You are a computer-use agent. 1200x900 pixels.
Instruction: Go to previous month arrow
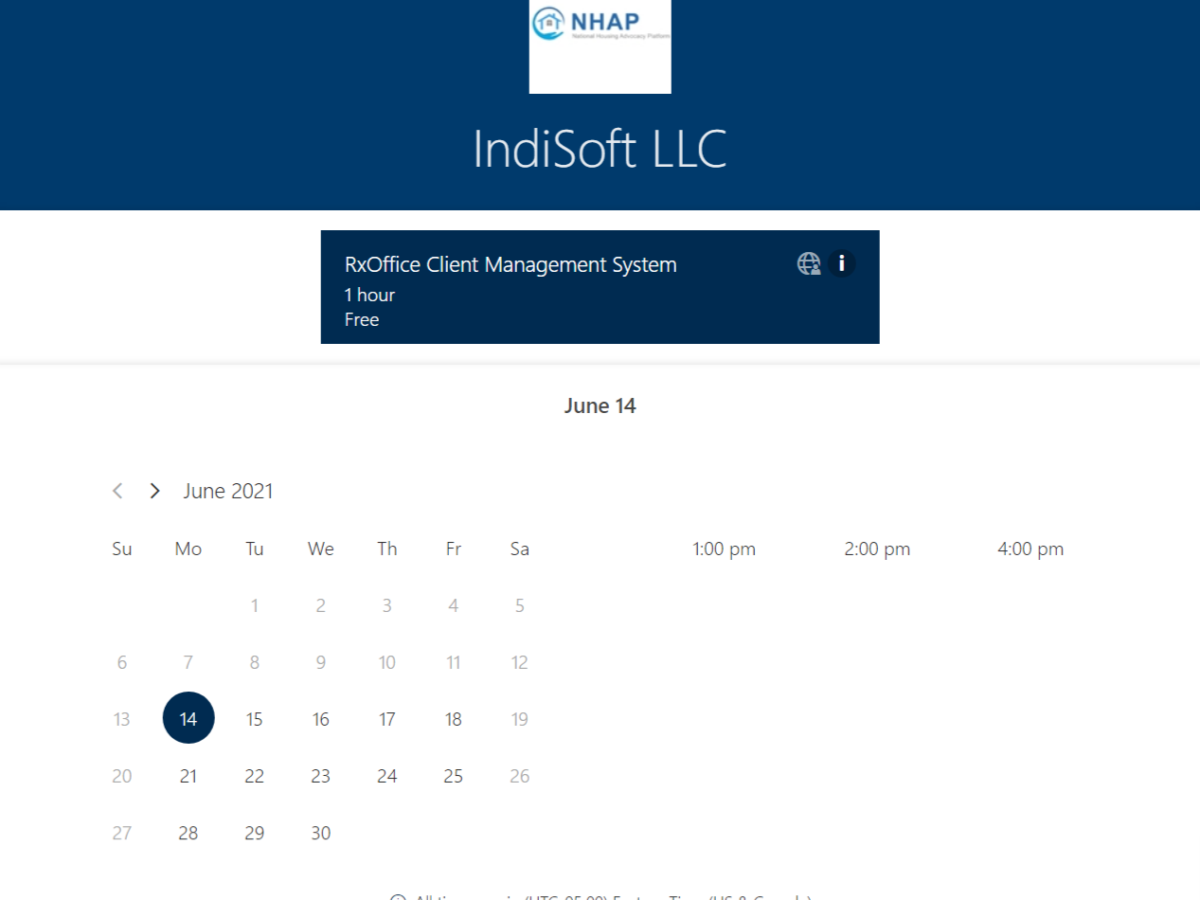[118, 491]
